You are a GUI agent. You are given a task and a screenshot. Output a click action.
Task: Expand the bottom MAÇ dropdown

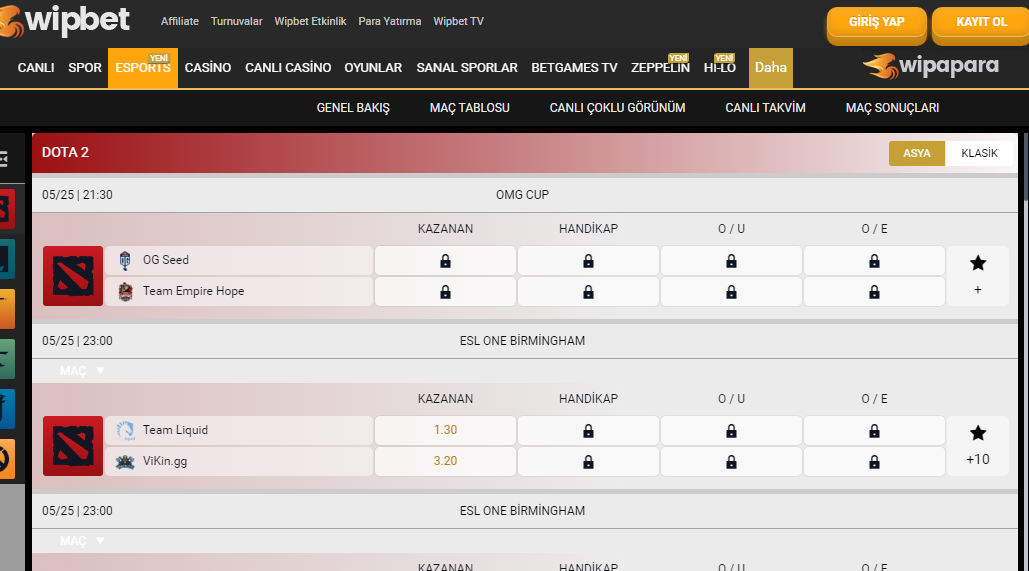click(x=81, y=541)
